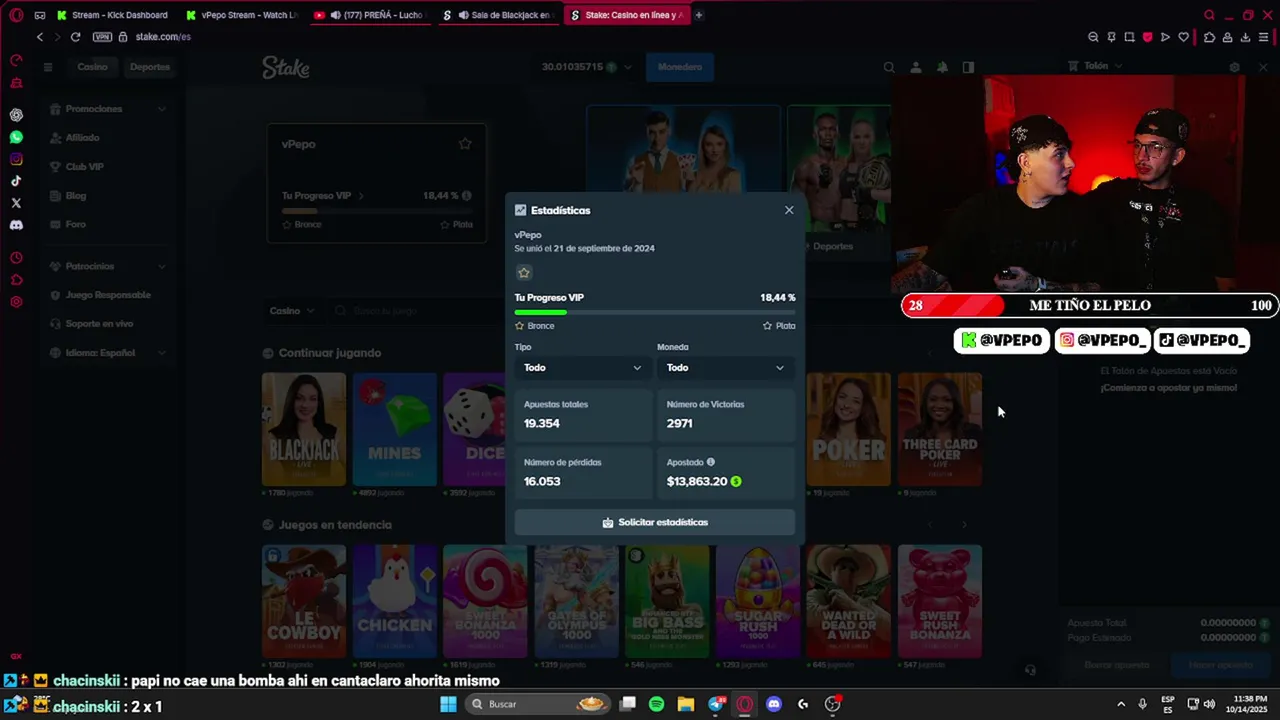The width and height of the screenshot is (1280, 720).
Task: Open File Explorer from the taskbar
Action: click(x=686, y=704)
